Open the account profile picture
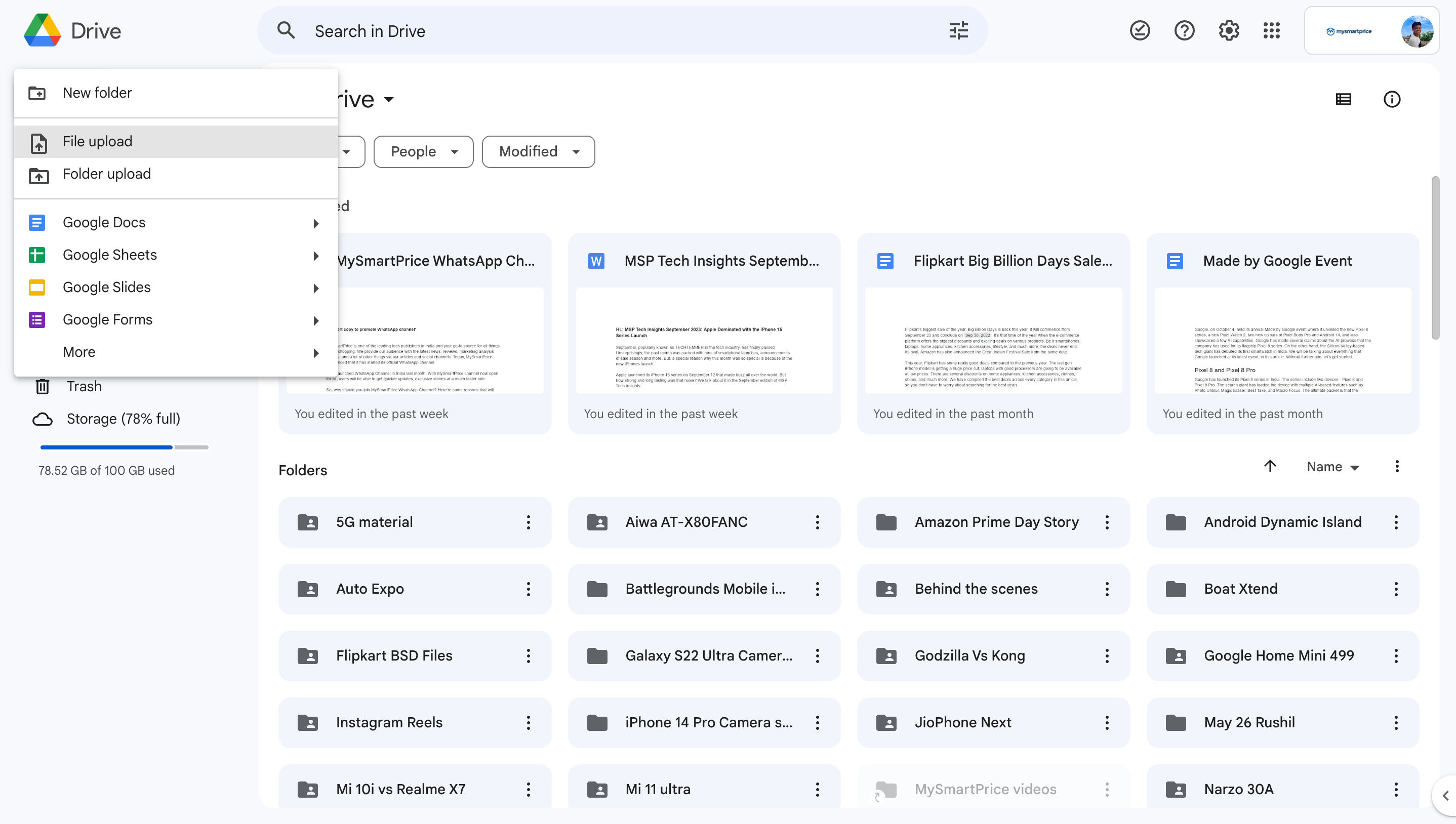This screenshot has height=824, width=1456. coord(1417,31)
